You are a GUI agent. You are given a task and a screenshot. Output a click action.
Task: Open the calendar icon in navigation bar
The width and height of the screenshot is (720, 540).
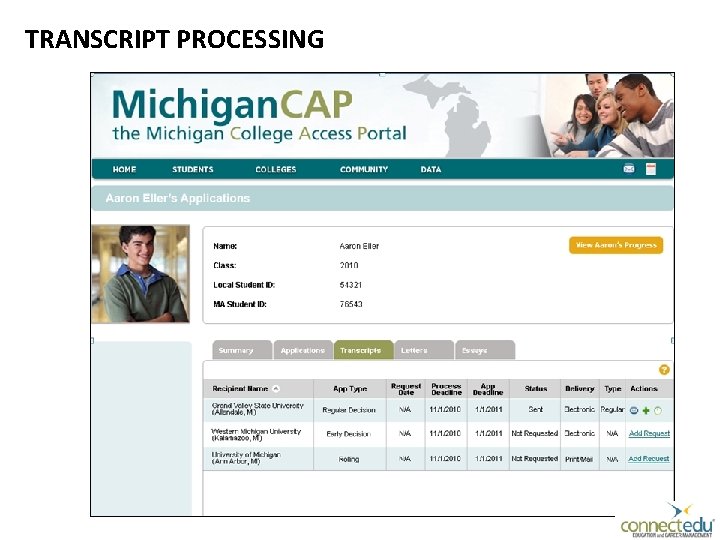(x=651, y=169)
